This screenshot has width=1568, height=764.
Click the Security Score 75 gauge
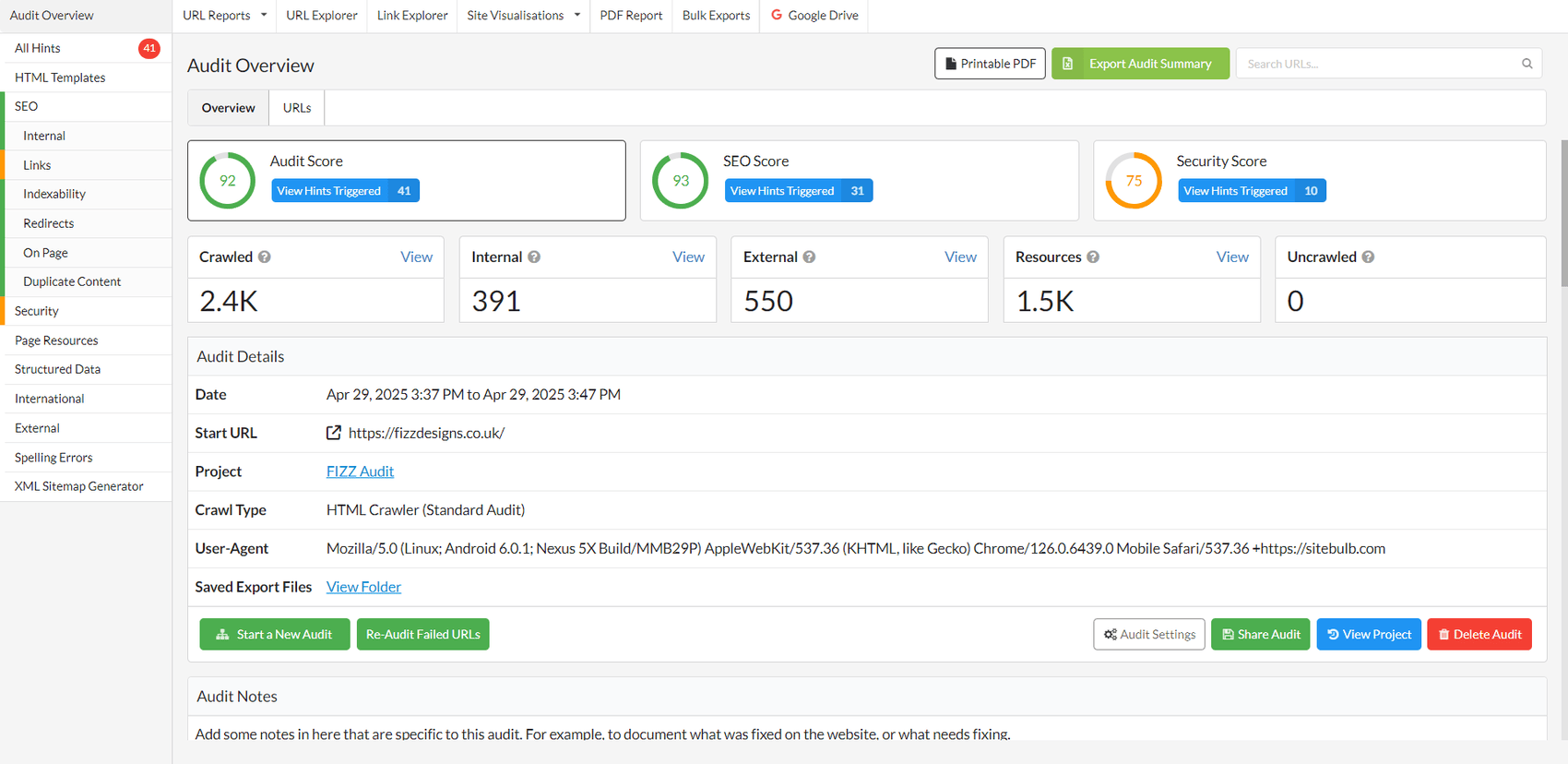coord(1134,181)
